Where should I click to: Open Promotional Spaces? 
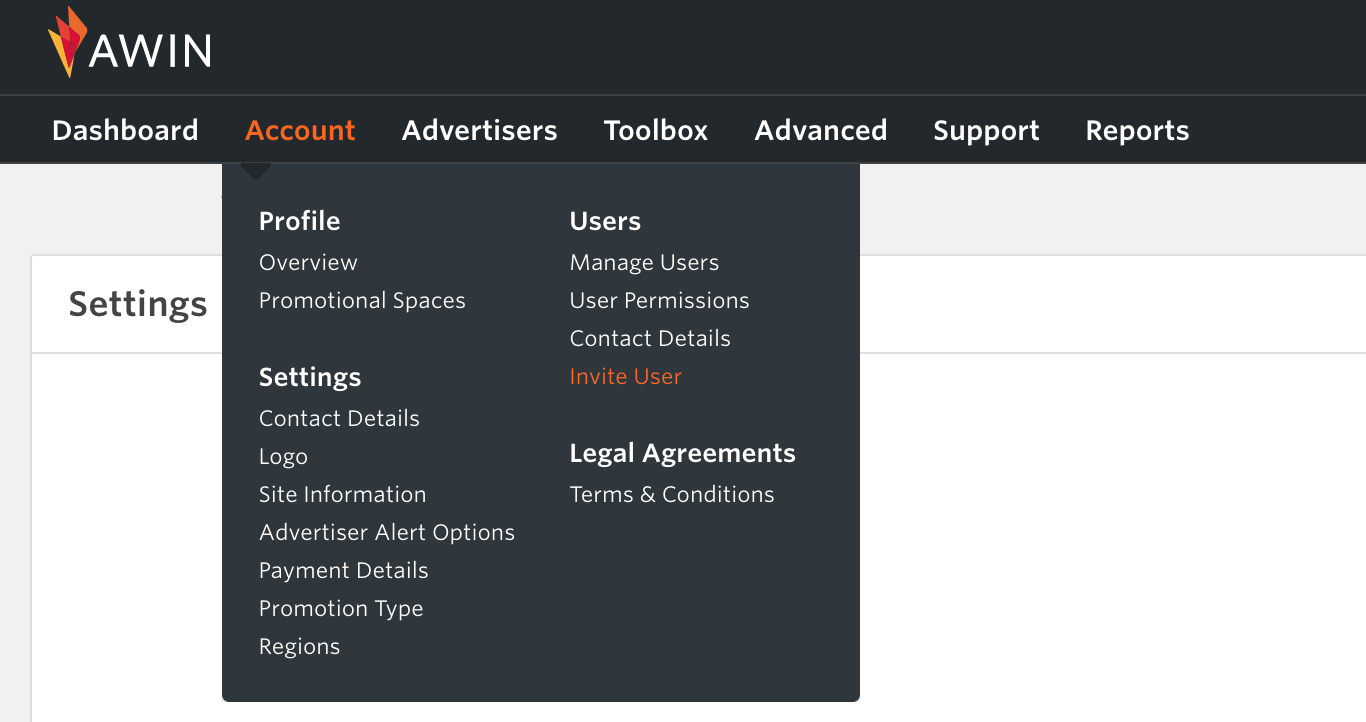coord(362,300)
